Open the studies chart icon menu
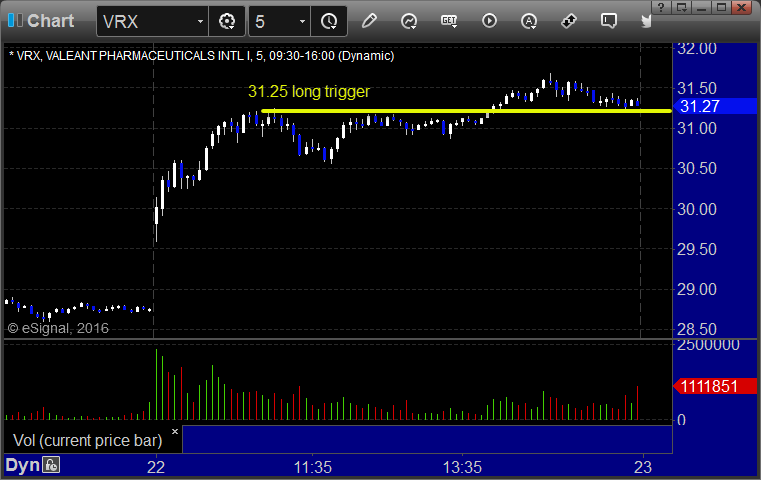This screenshot has width=761, height=480. click(x=409, y=21)
